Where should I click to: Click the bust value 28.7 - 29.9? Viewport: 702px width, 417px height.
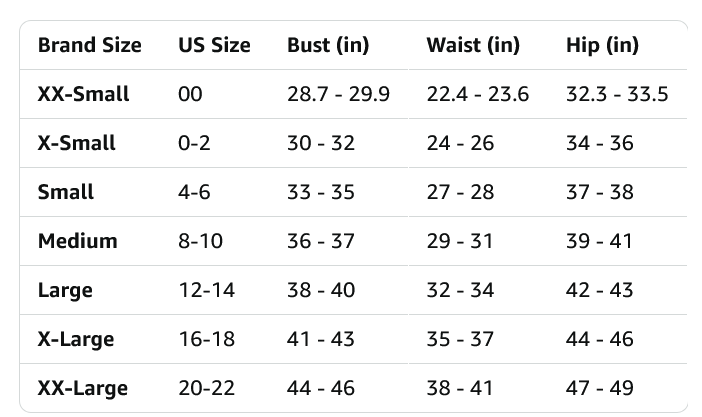(338, 95)
